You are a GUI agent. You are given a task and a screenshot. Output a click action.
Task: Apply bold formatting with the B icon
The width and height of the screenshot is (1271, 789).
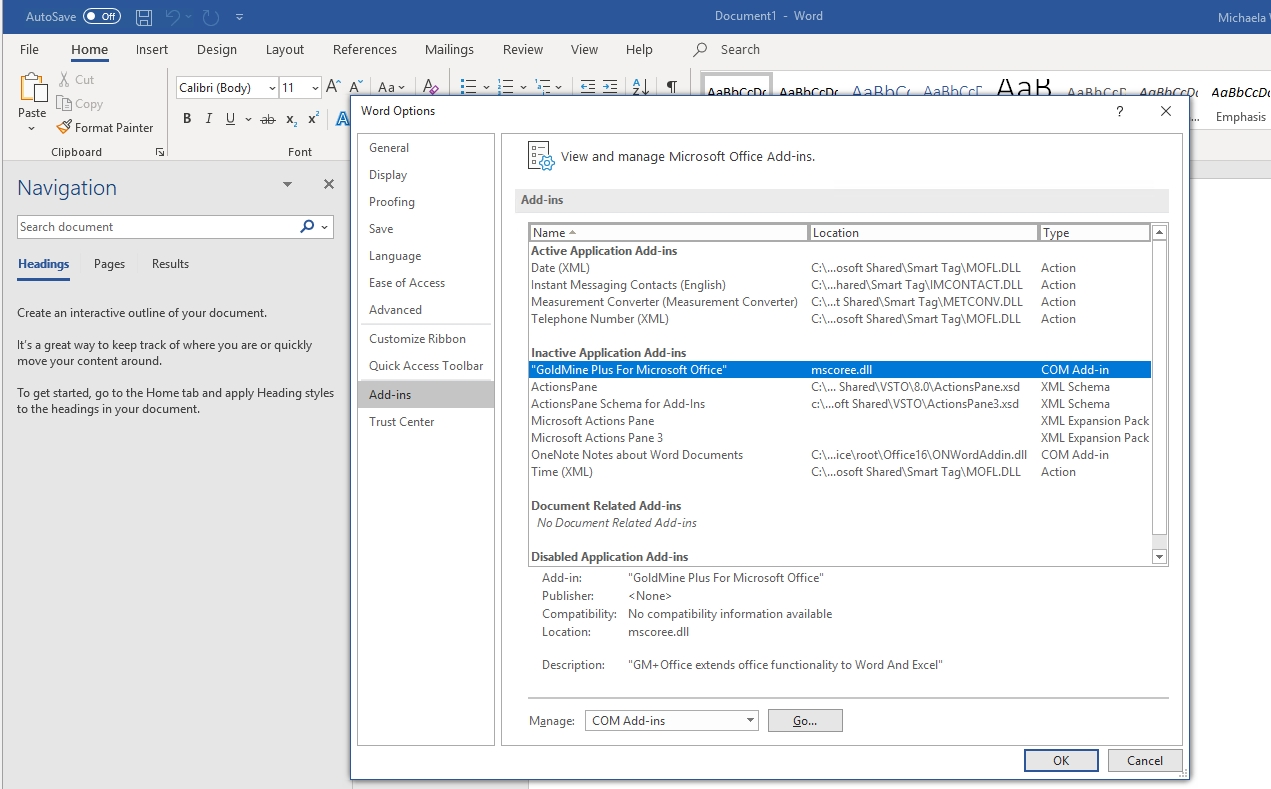[x=187, y=119]
